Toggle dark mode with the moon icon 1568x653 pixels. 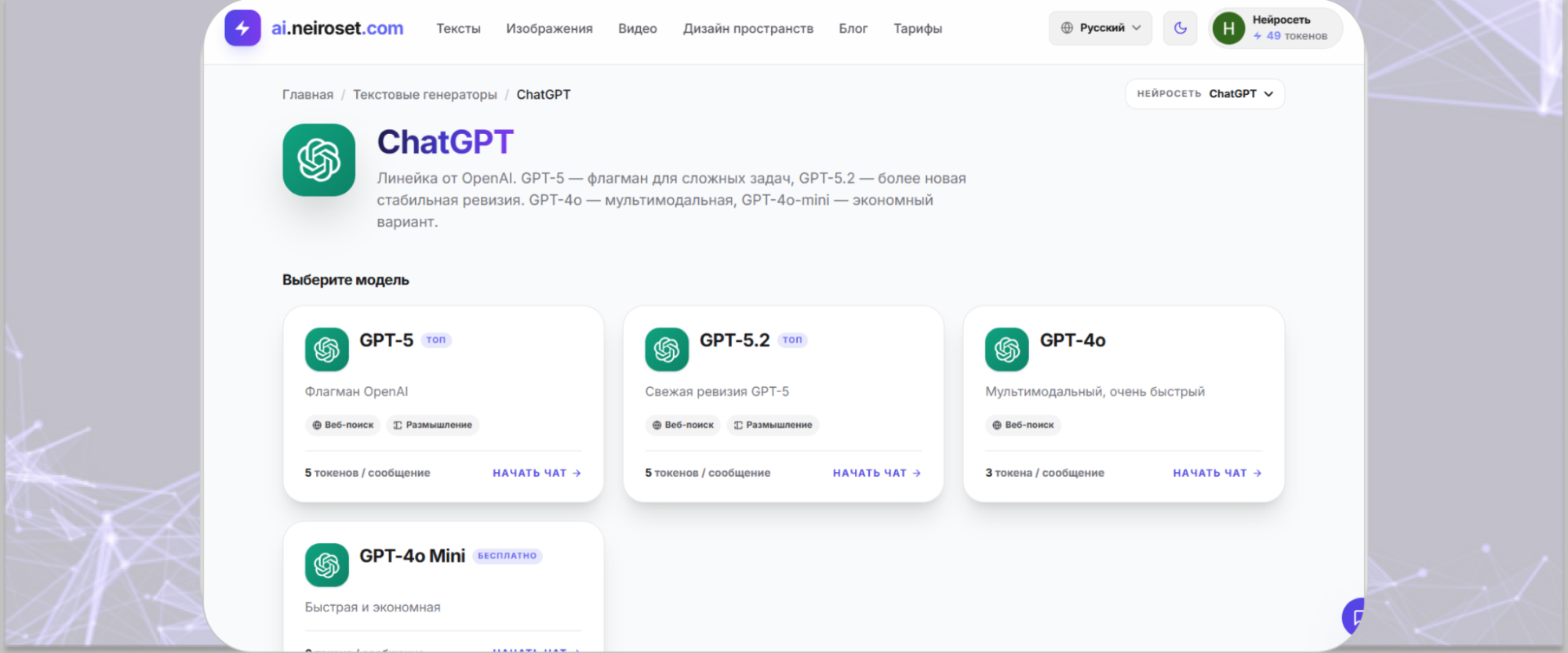pos(1181,28)
